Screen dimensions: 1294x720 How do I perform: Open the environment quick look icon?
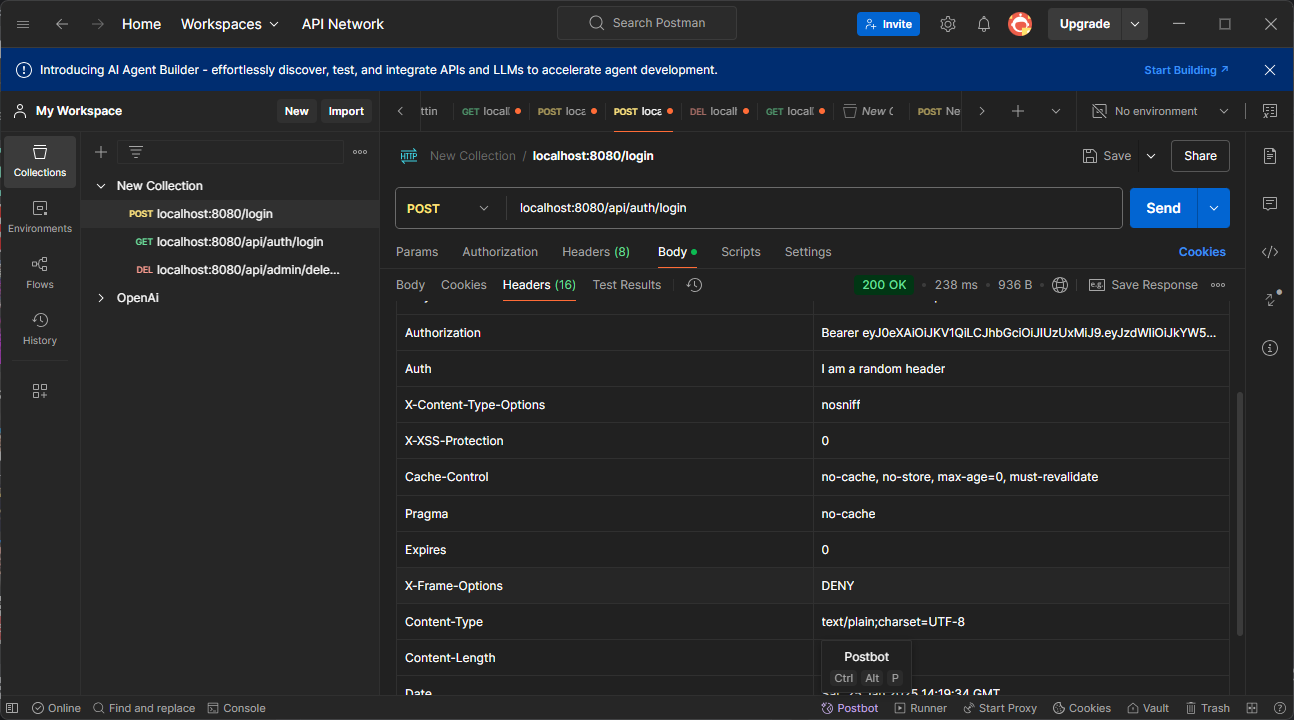(x=1270, y=111)
